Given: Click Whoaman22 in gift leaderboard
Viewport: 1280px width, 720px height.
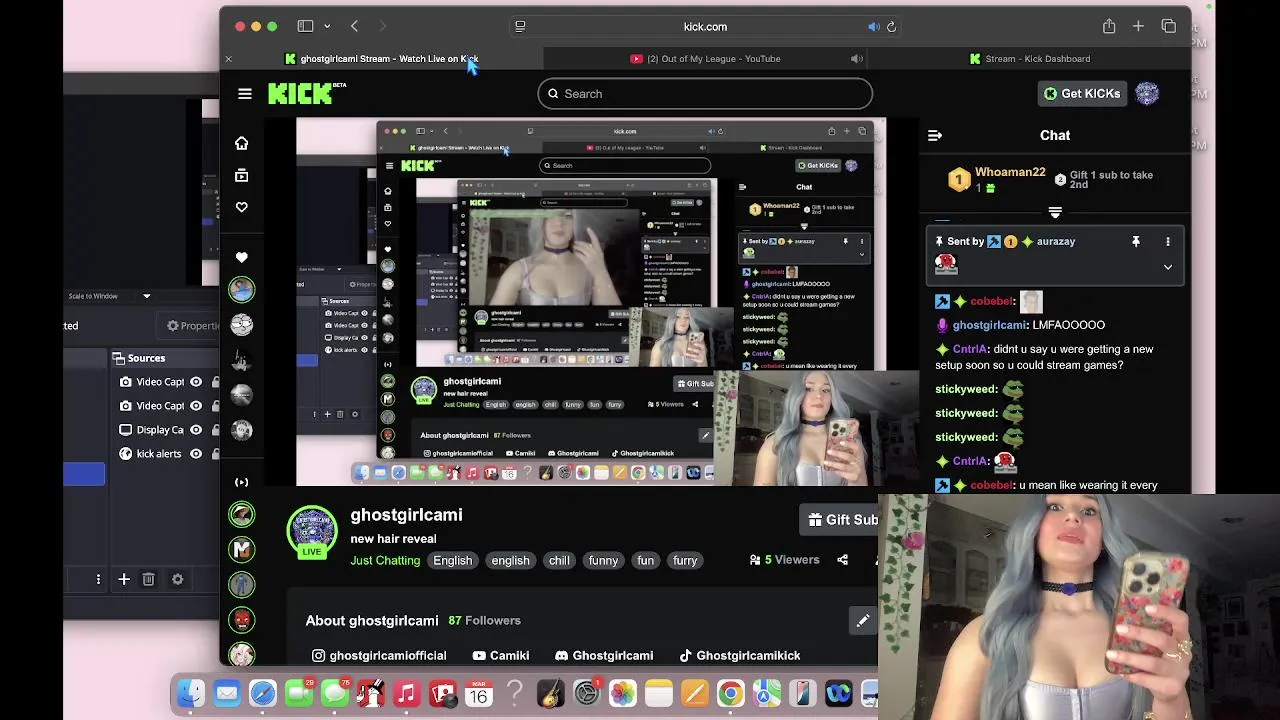Looking at the screenshot, I should click(1010, 172).
